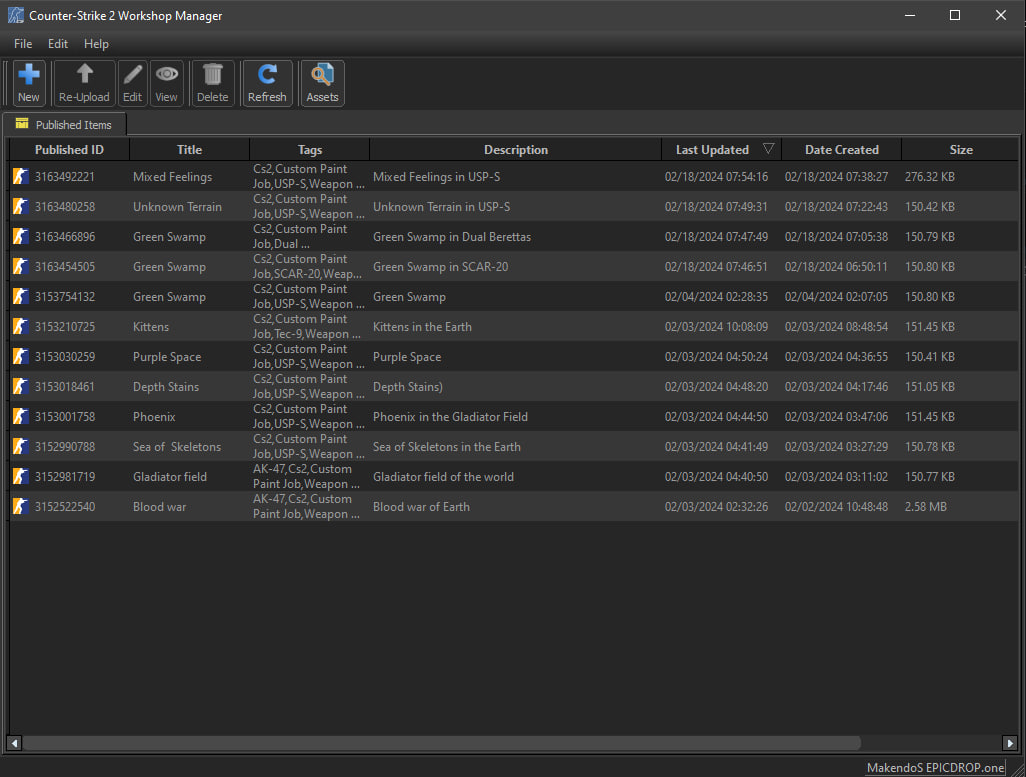Click the Re-Upload arrow icon
1026x777 pixels.
pos(84,74)
